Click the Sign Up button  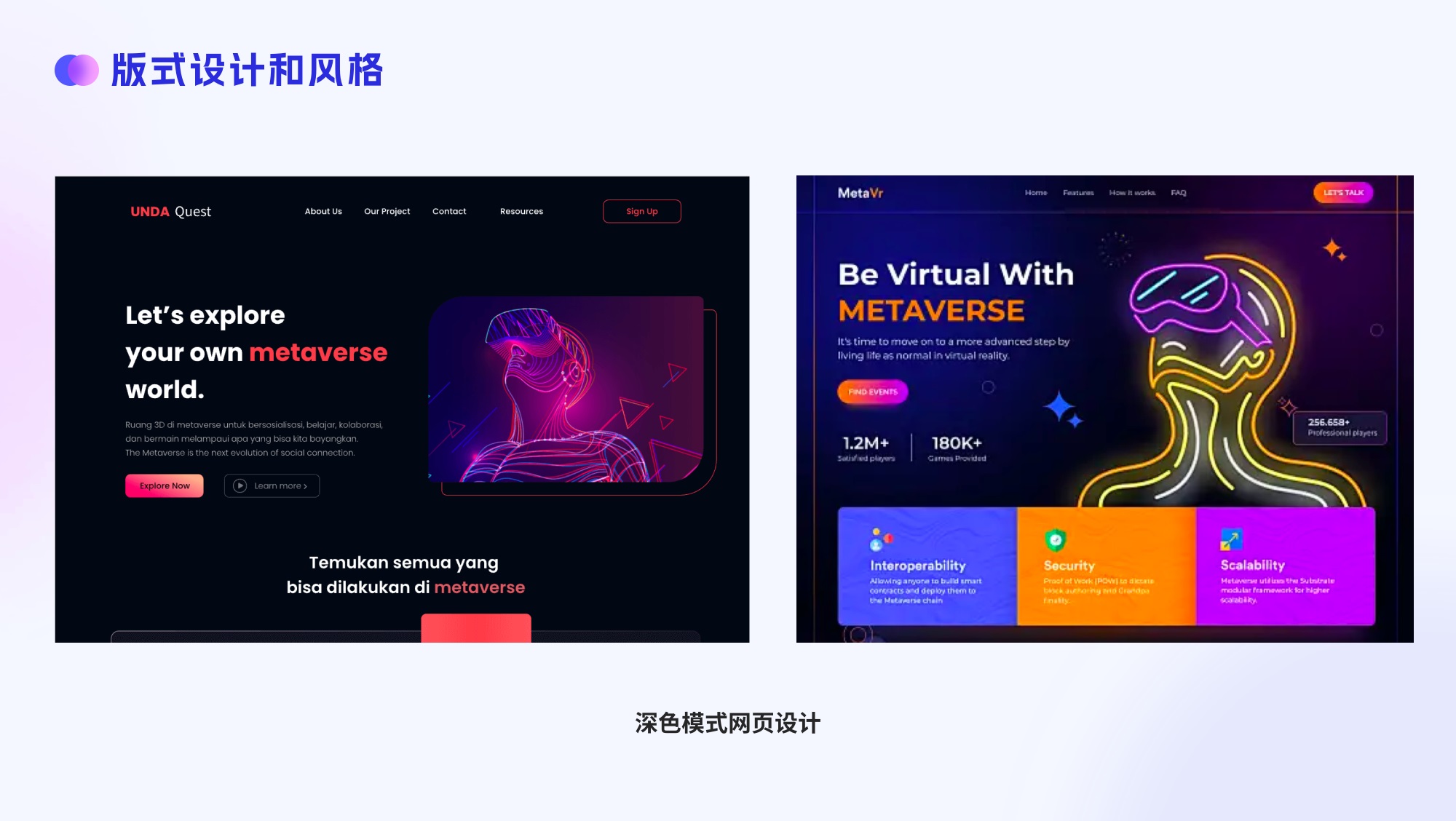[x=640, y=211]
